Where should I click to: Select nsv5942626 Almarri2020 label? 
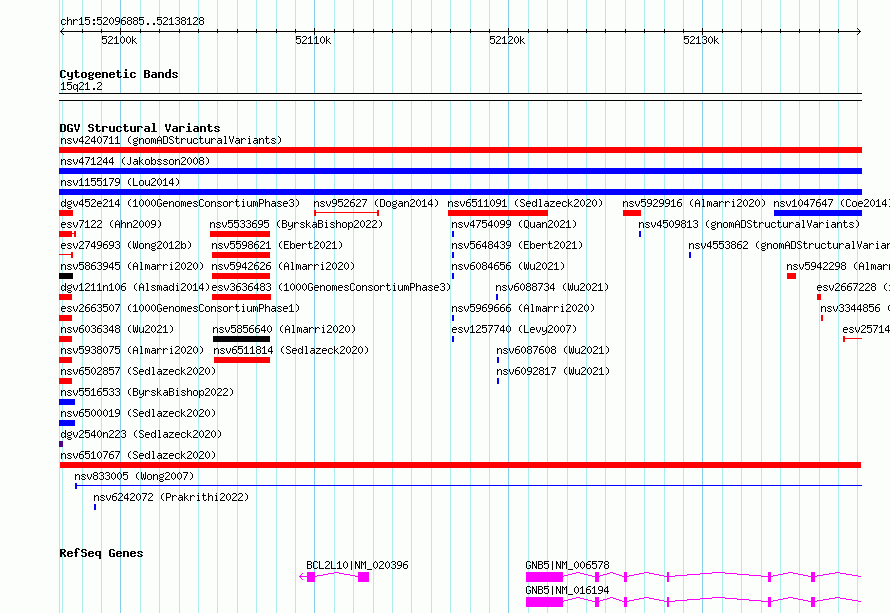(283, 266)
